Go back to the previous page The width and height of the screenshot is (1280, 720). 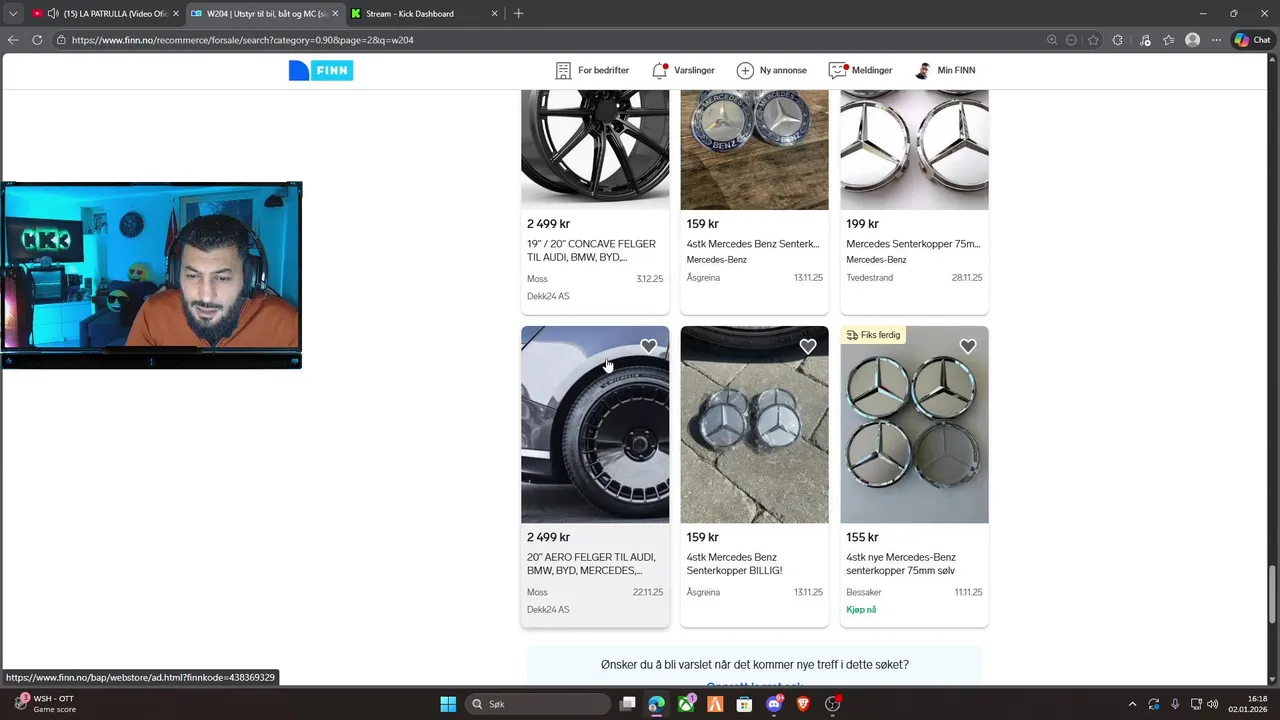coord(13,40)
